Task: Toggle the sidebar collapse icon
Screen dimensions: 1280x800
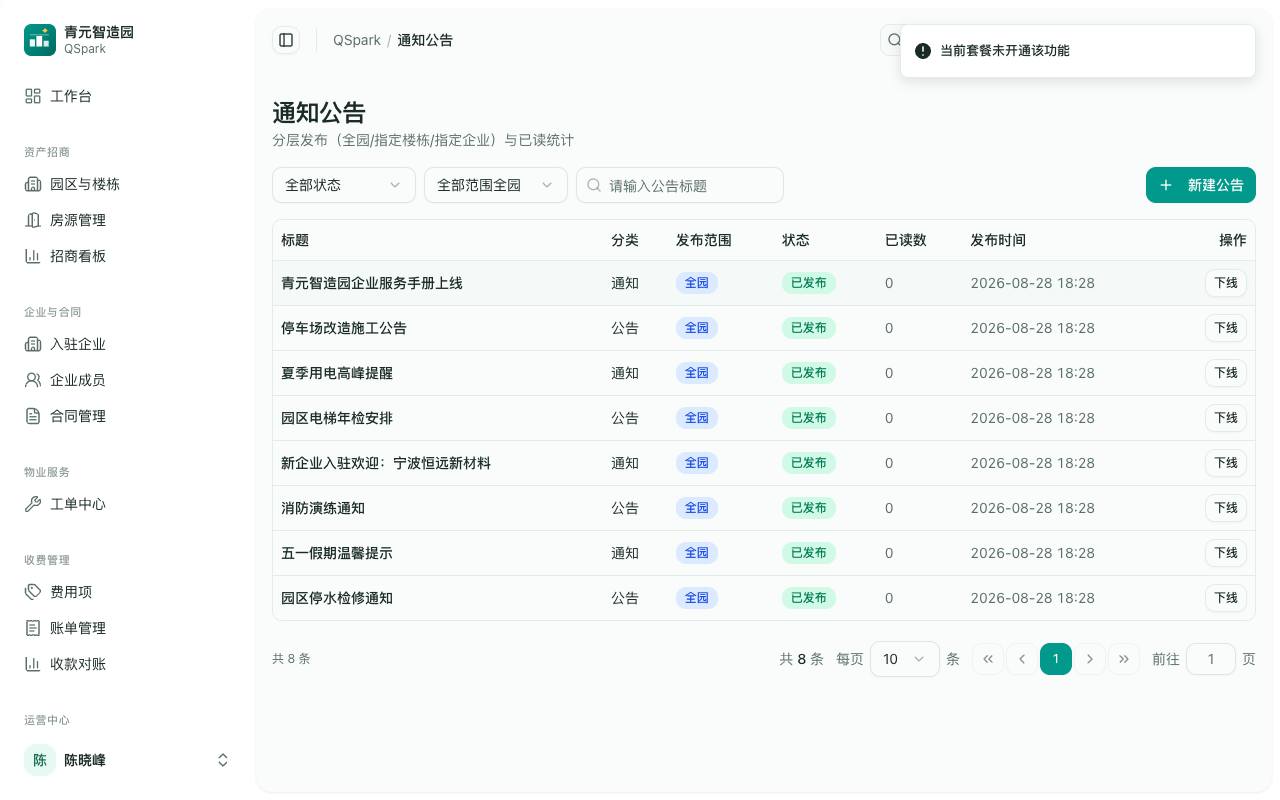Action: [286, 40]
